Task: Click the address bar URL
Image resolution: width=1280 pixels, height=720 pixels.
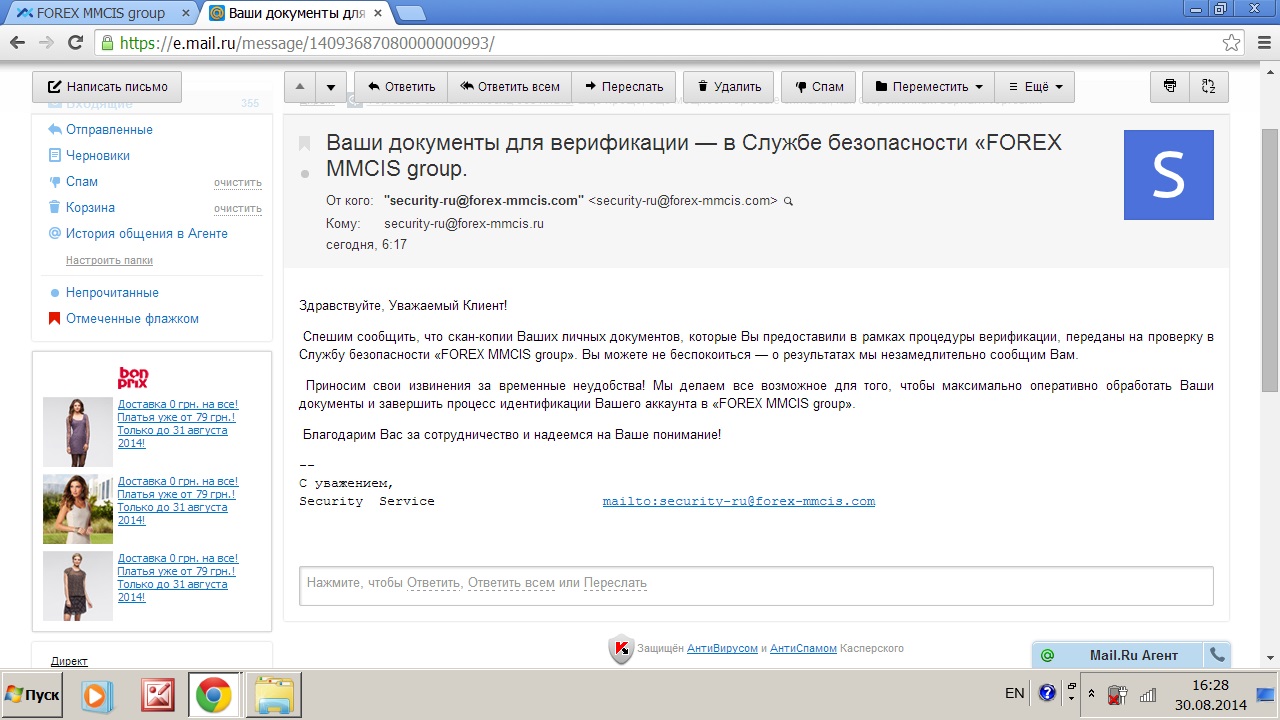Action: point(307,43)
